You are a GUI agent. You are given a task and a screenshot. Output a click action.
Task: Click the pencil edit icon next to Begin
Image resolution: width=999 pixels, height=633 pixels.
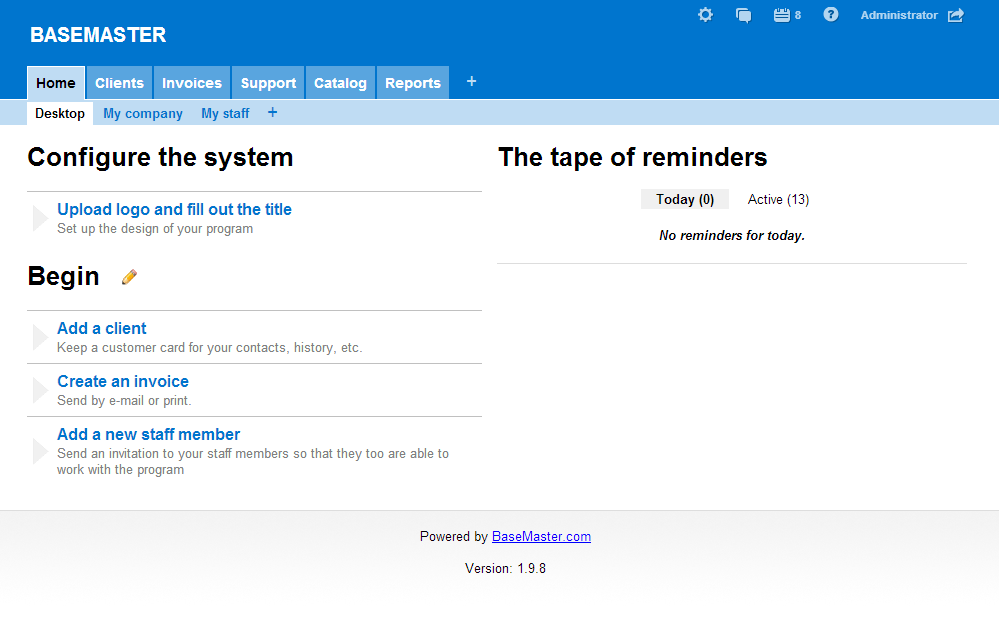pos(129,277)
